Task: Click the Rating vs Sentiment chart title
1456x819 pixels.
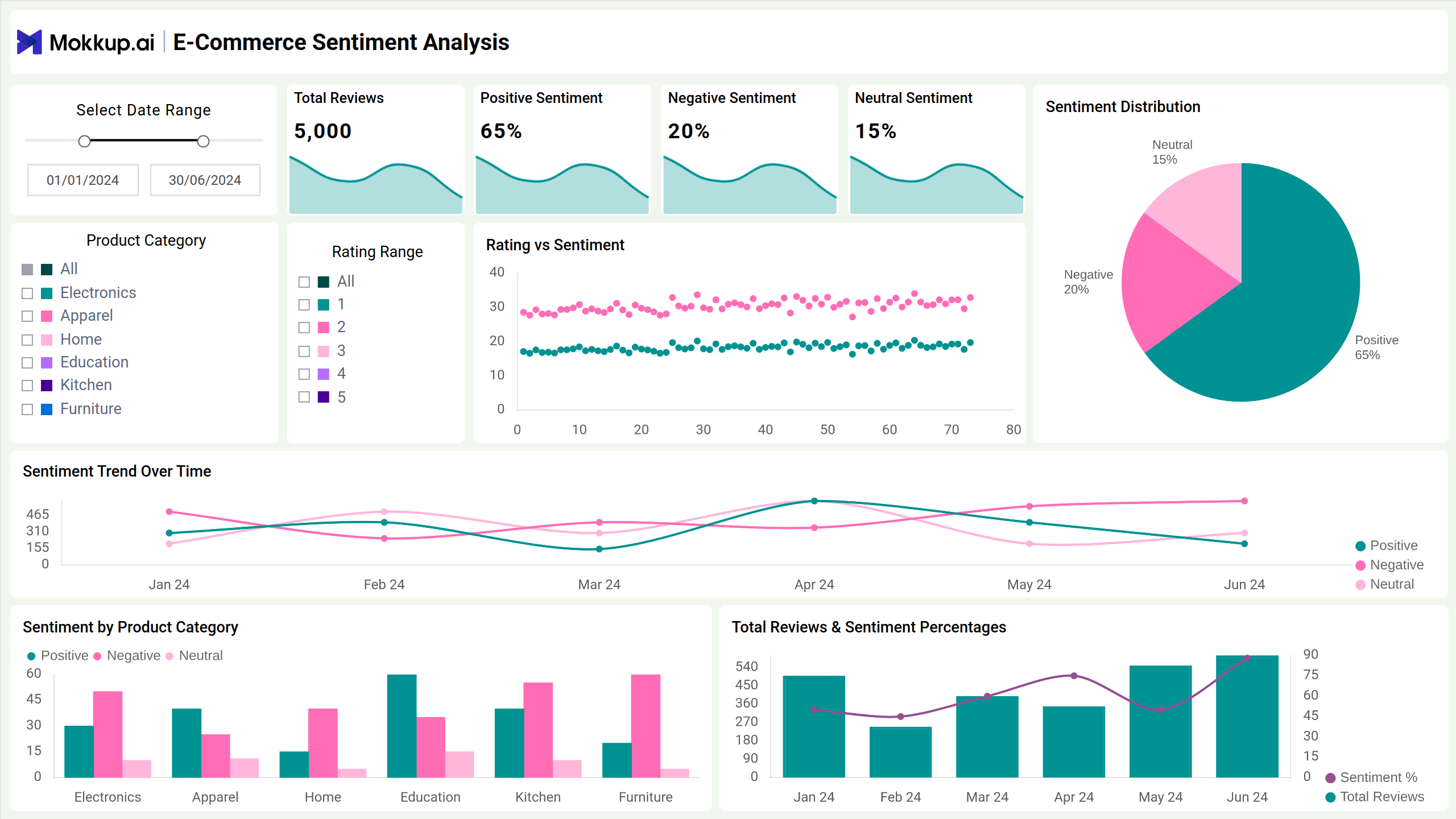Action: click(x=555, y=245)
